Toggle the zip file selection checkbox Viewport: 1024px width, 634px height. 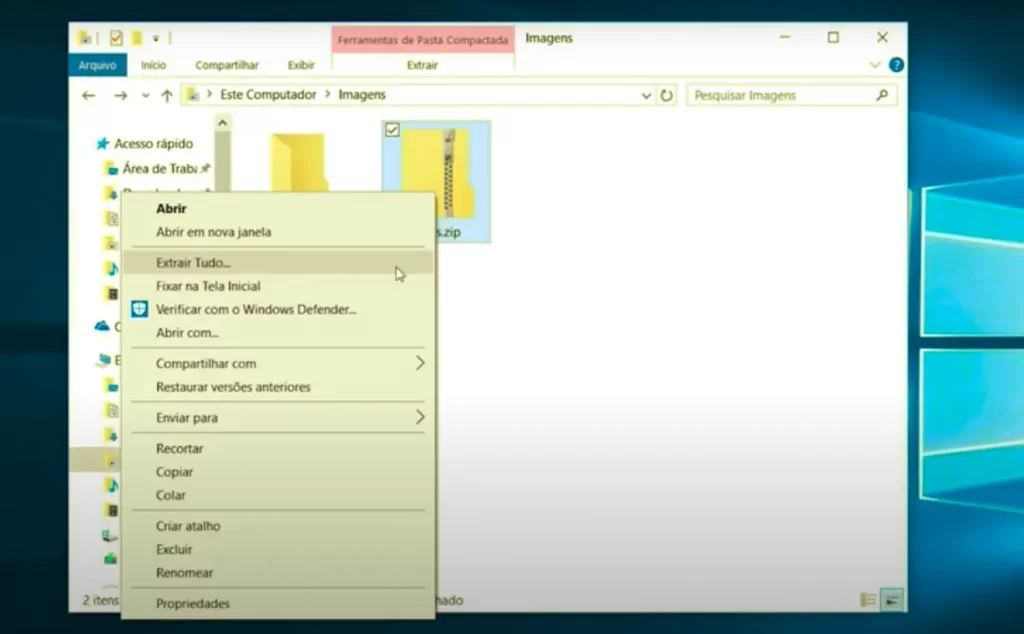click(392, 129)
